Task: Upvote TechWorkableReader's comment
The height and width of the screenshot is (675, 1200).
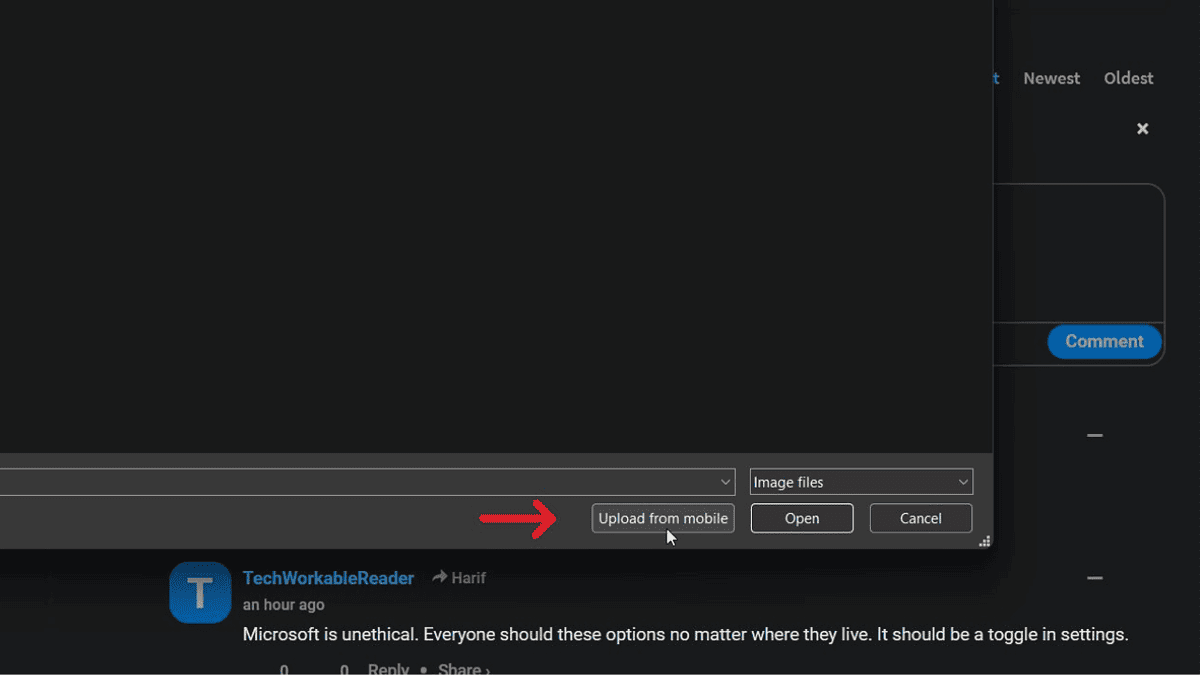Action: coord(283,668)
